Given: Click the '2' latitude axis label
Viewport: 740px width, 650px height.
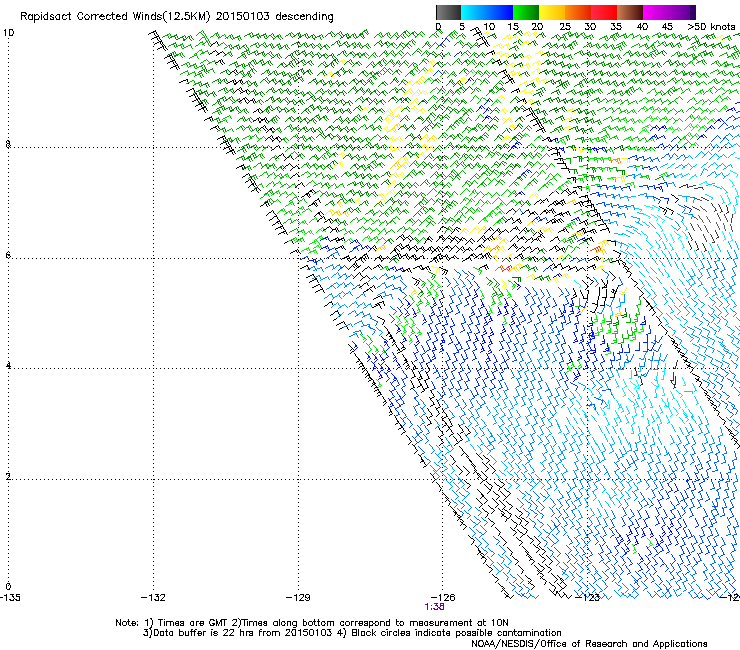Looking at the screenshot, I should click(x=8, y=477).
